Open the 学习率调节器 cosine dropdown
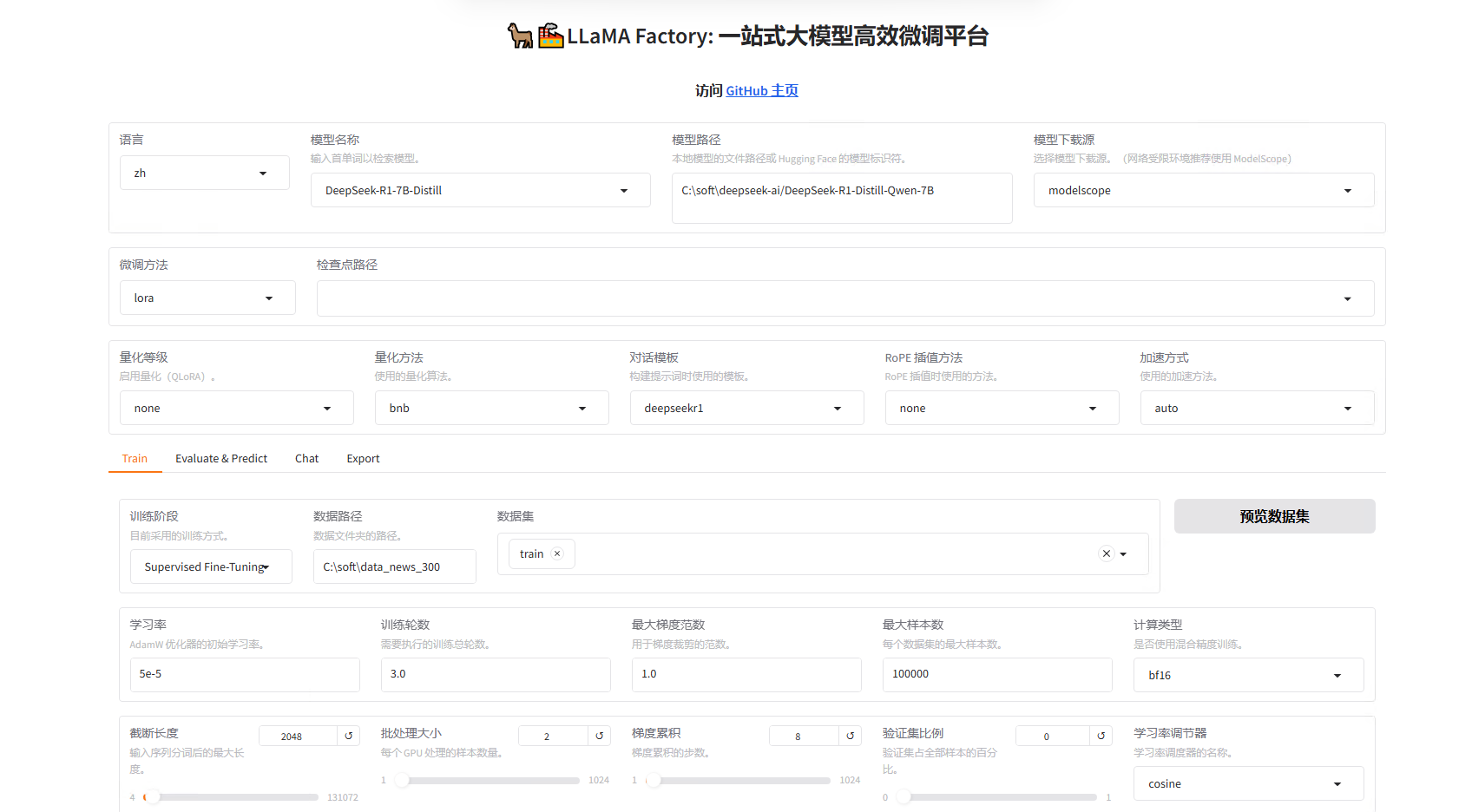Image resolution: width=1472 pixels, height=812 pixels. (1249, 783)
